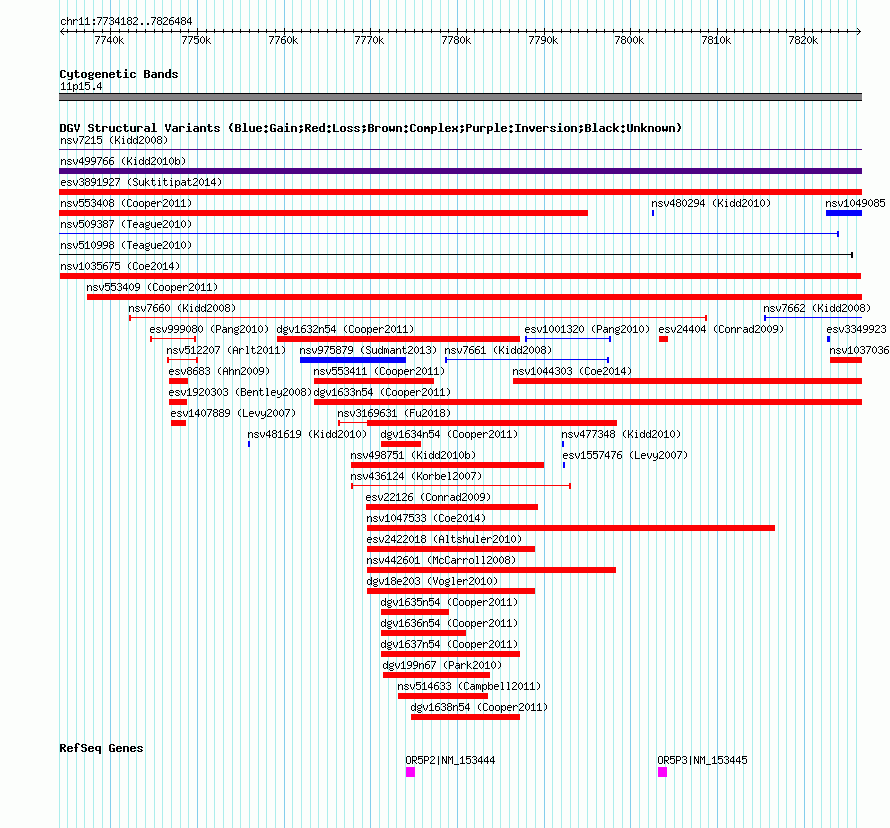Open nsv498751 (Kidd2010b) variant
The width and height of the screenshot is (890, 828).
point(413,455)
